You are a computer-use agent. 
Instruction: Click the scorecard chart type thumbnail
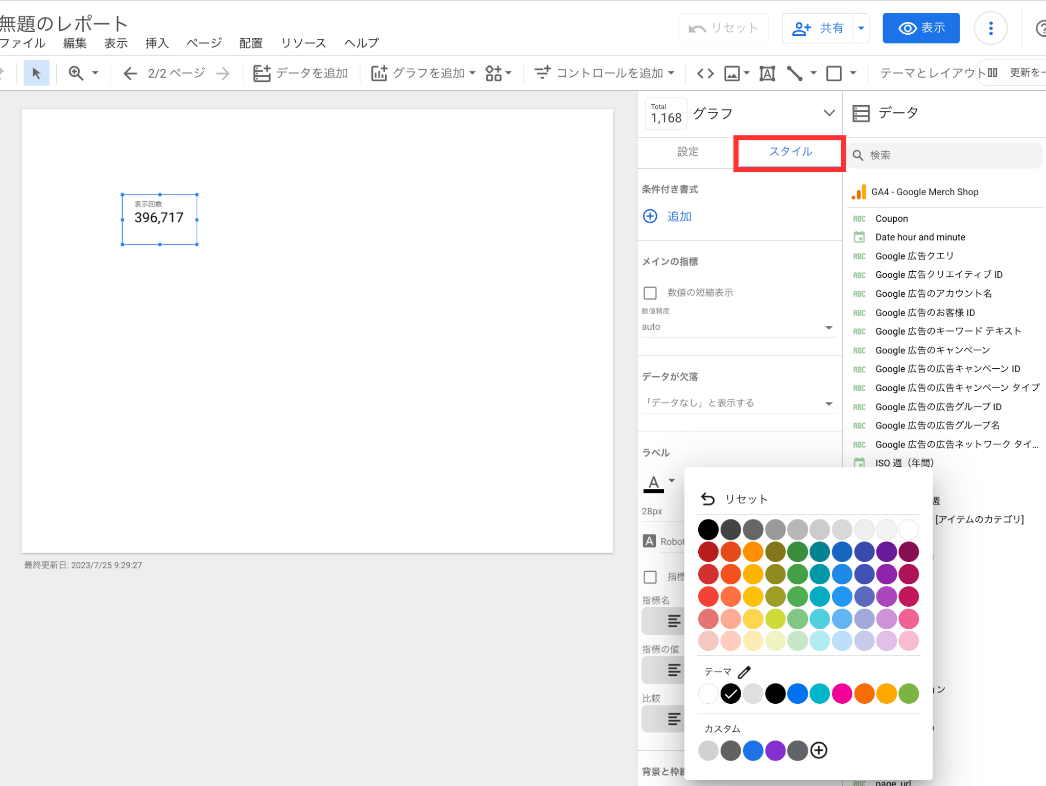666,113
